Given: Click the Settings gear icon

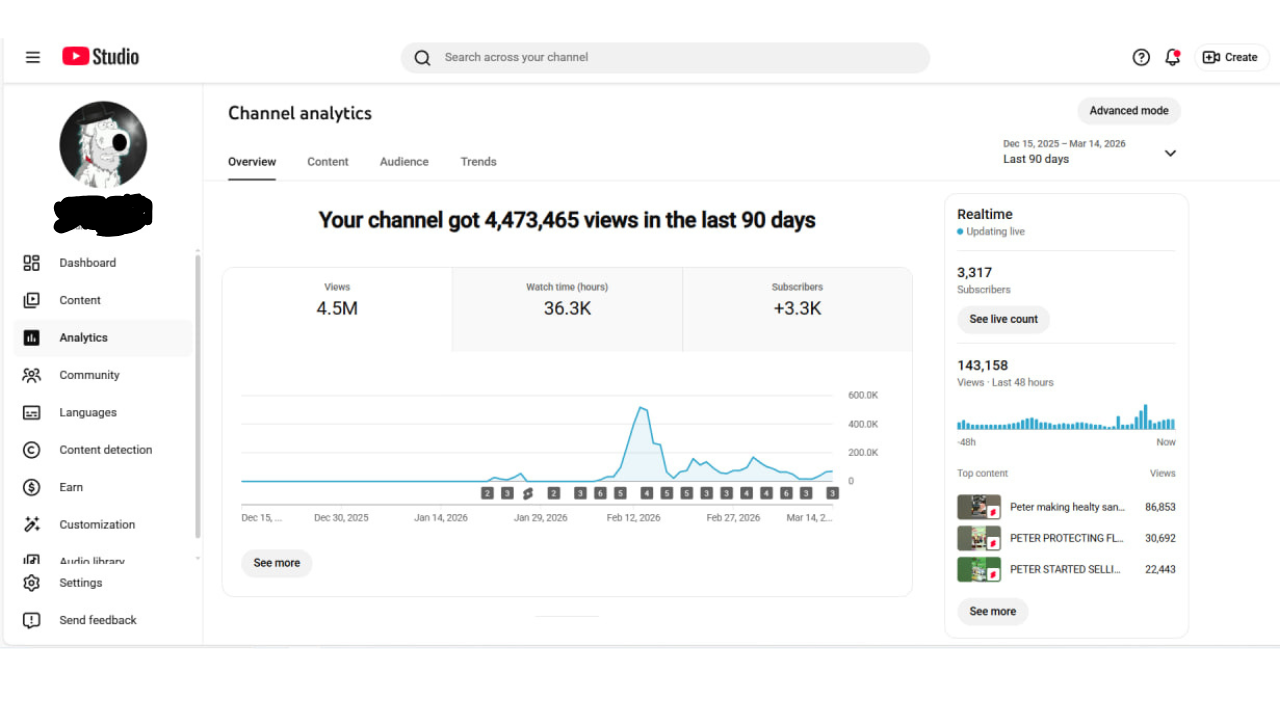Looking at the screenshot, I should pyautogui.click(x=32, y=583).
